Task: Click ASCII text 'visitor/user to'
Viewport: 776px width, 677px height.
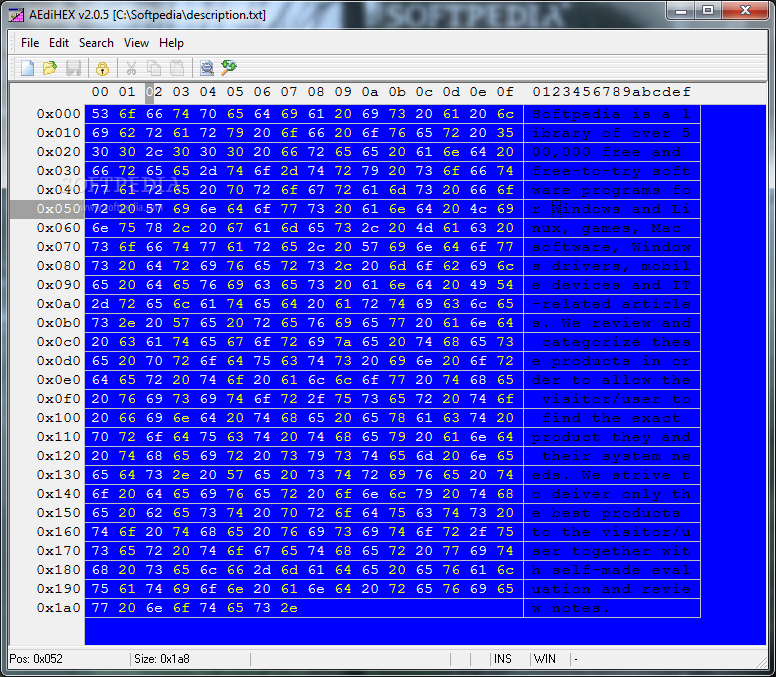Action: coord(616,399)
